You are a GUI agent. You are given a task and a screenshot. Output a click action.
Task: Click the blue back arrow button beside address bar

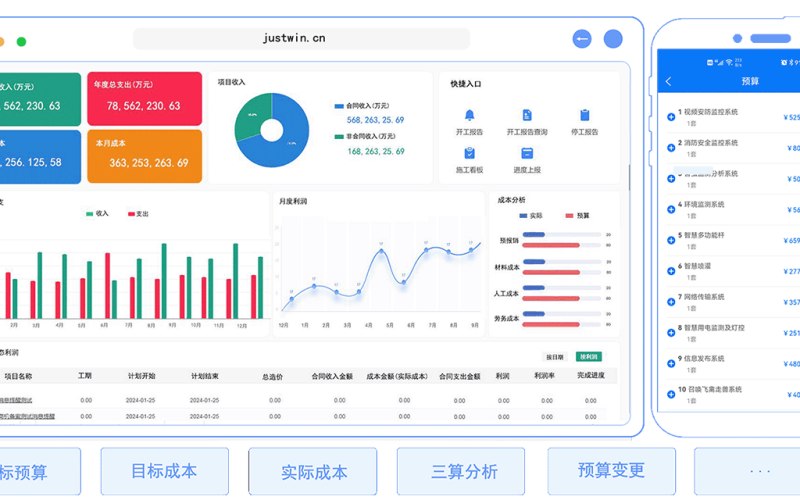click(582, 39)
